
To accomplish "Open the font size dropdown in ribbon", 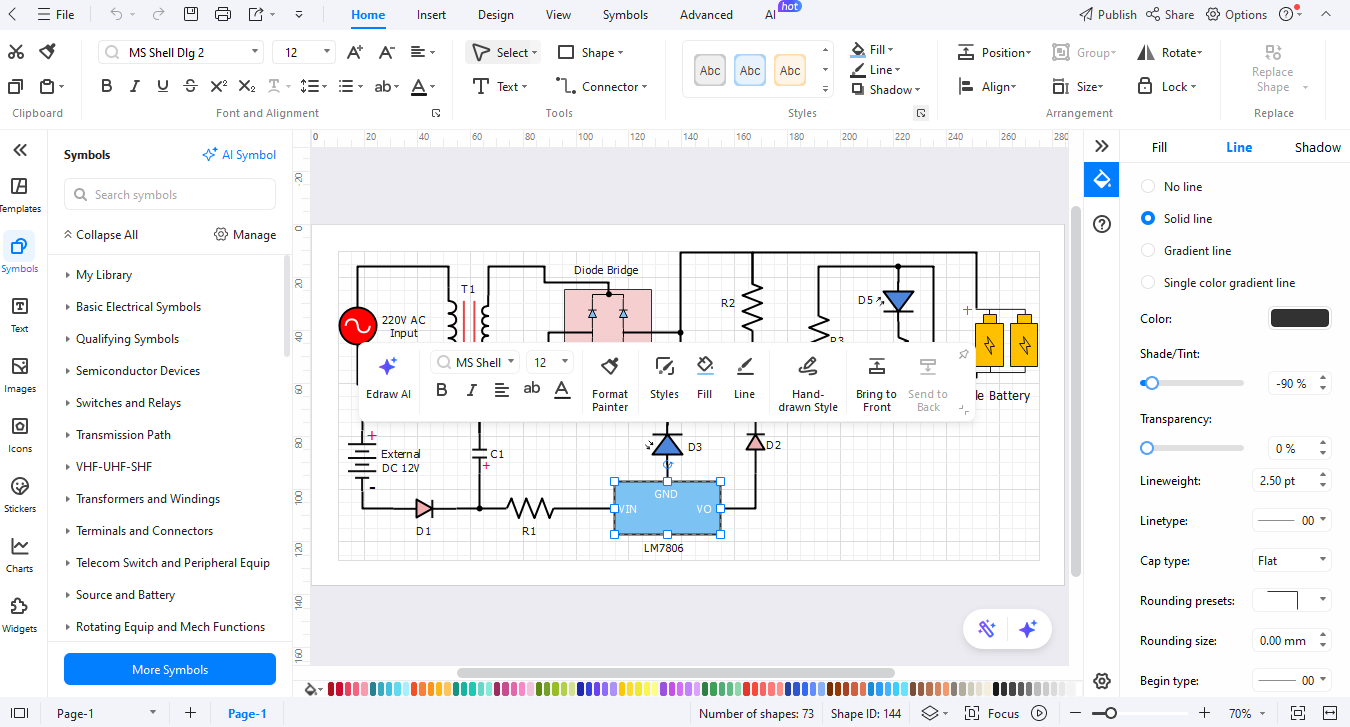I will coord(327,52).
